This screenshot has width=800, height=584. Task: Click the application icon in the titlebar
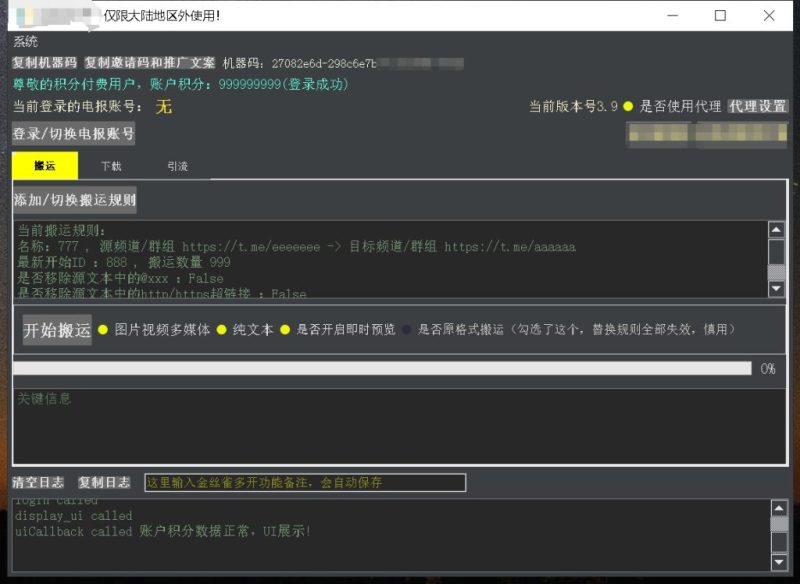(15, 13)
